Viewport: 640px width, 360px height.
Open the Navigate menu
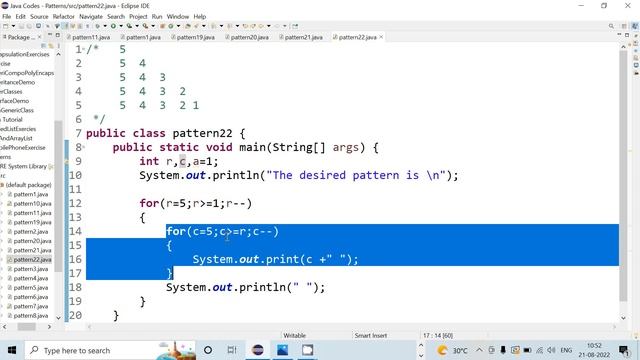(x=91, y=16)
